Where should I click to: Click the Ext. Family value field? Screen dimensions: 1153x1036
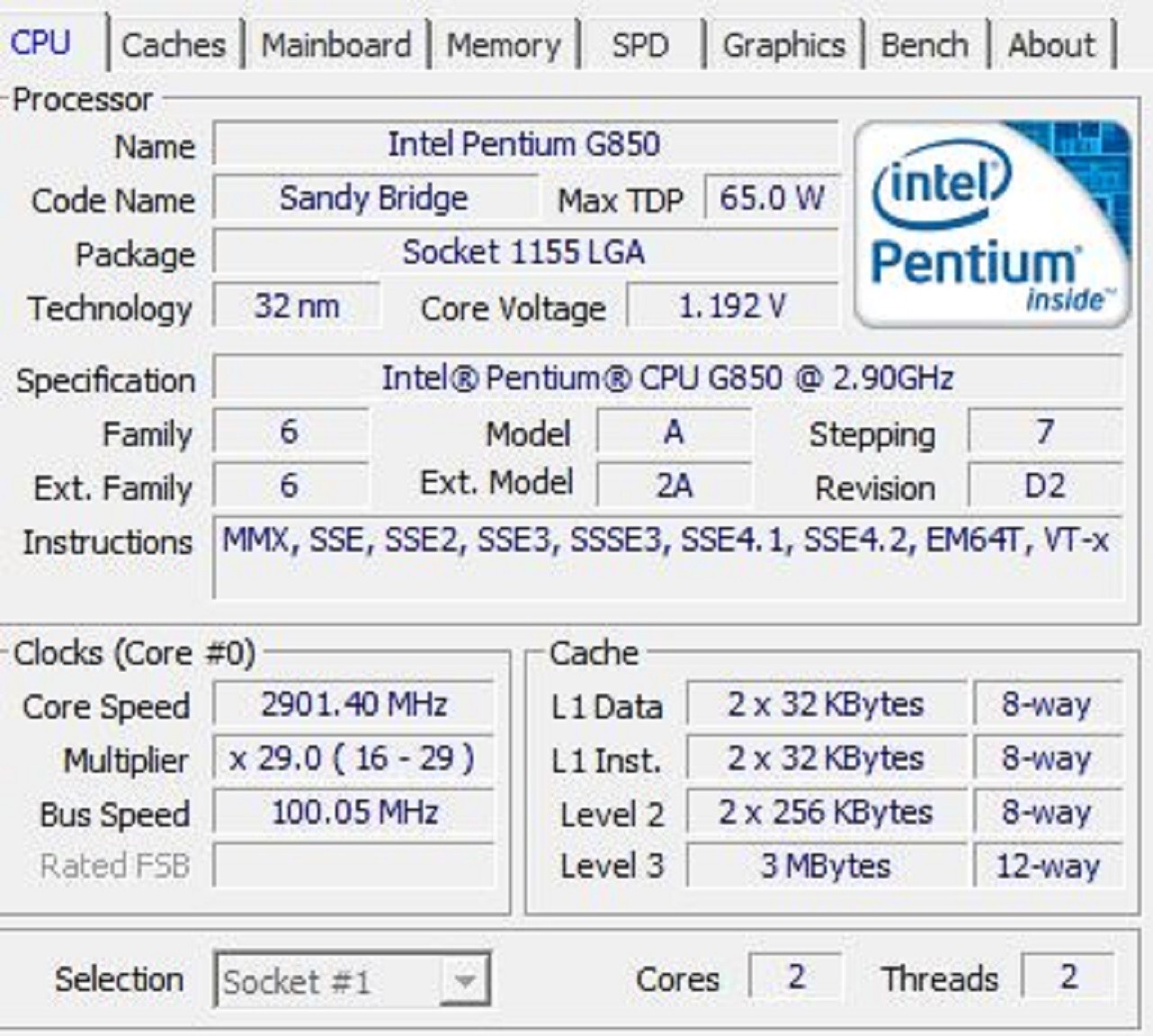point(290,486)
